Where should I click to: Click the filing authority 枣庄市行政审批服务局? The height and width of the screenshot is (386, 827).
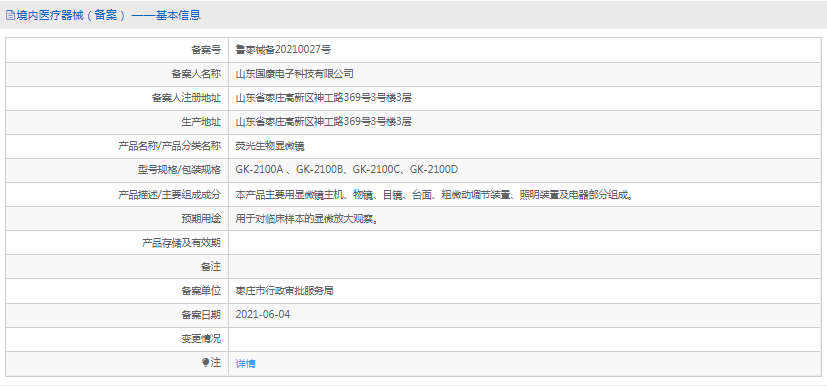point(284,291)
